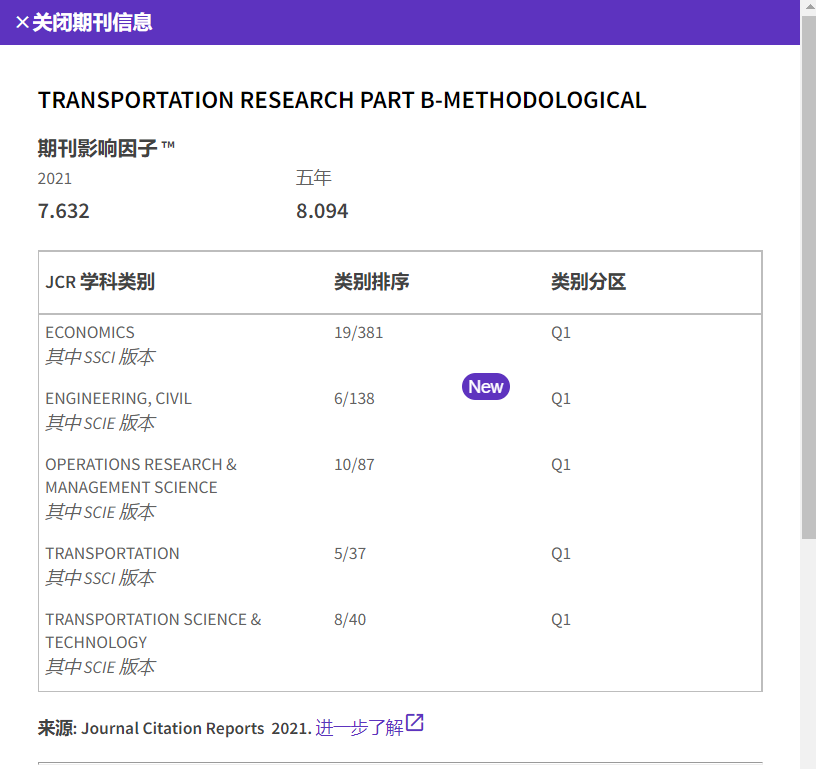Click the ranking 8/40
The width and height of the screenshot is (816, 769).
(350, 620)
